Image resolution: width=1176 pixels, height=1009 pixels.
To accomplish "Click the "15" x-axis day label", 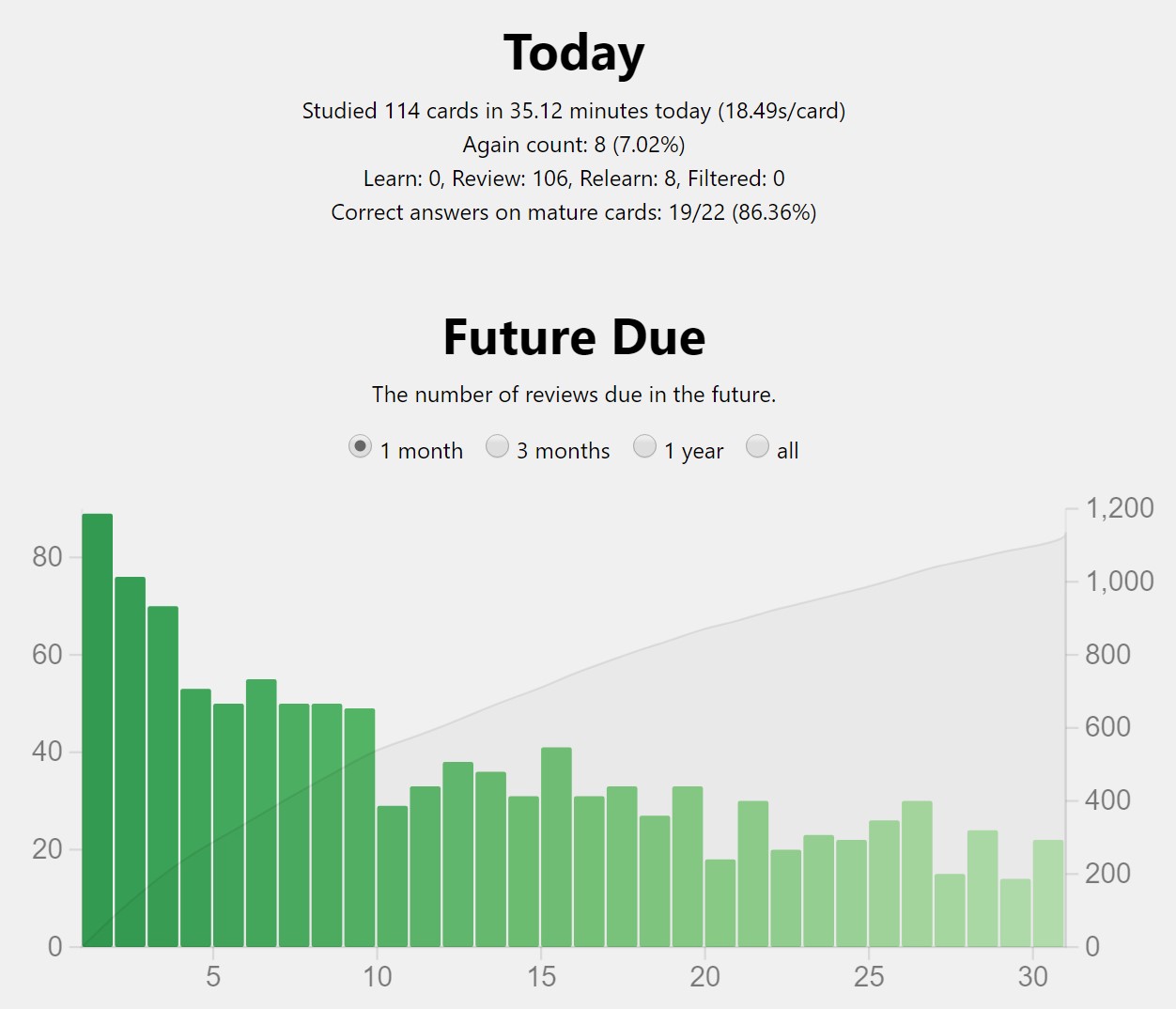I will (541, 977).
